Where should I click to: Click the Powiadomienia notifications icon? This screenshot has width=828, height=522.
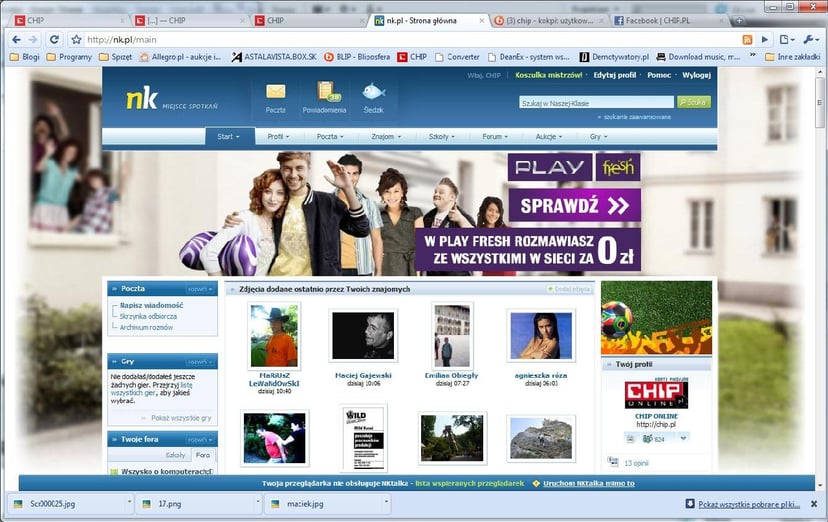[324, 96]
